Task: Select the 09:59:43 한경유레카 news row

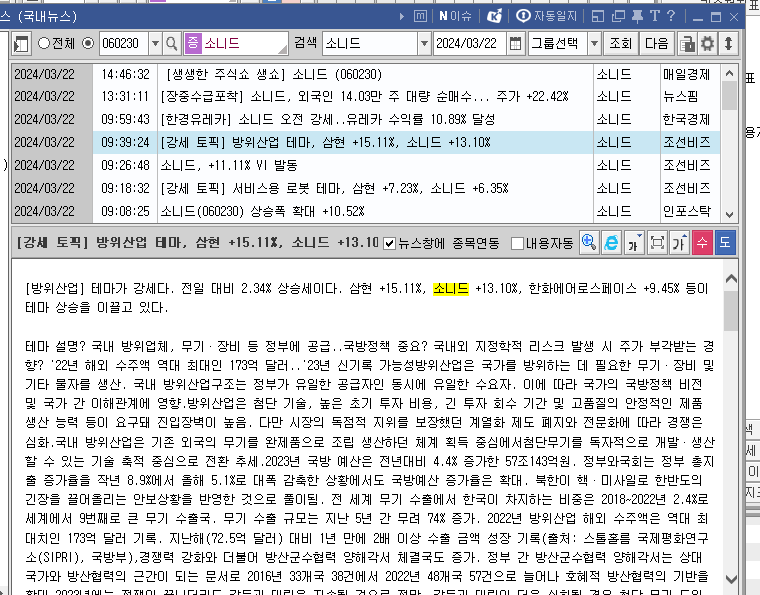Action: coord(366,119)
